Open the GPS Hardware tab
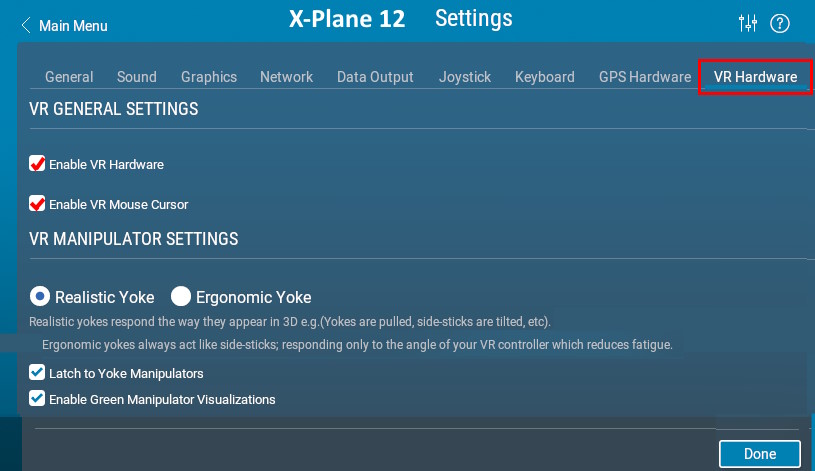815x471 pixels. (x=645, y=77)
